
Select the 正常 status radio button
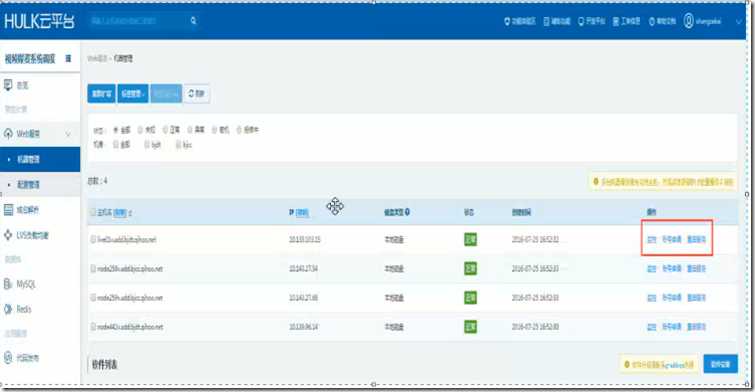165,130
